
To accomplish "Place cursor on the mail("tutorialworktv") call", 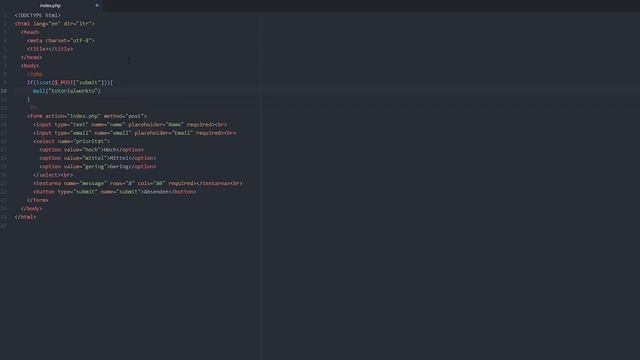I will (67, 91).
